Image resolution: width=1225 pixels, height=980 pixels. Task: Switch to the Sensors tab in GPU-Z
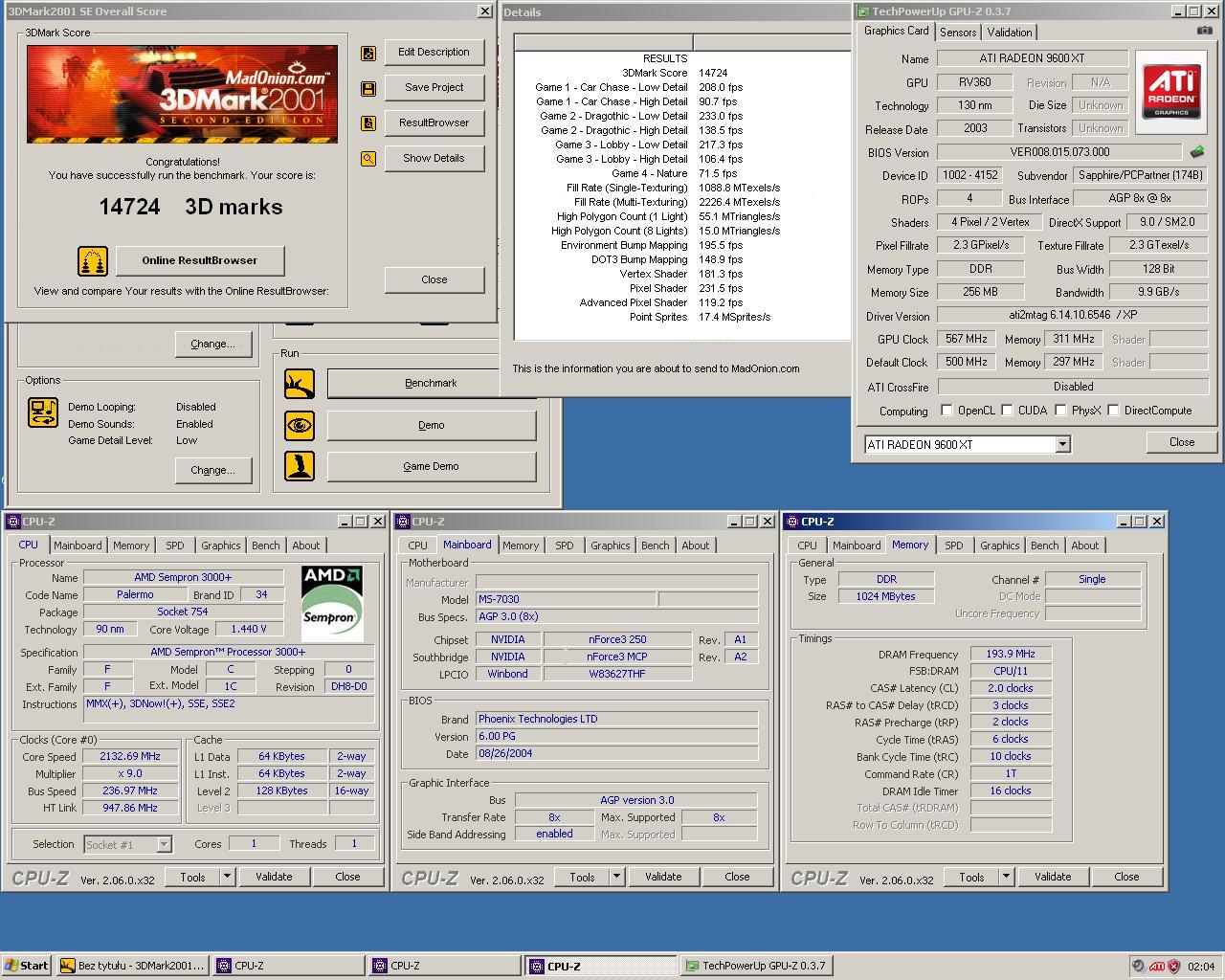[x=957, y=32]
